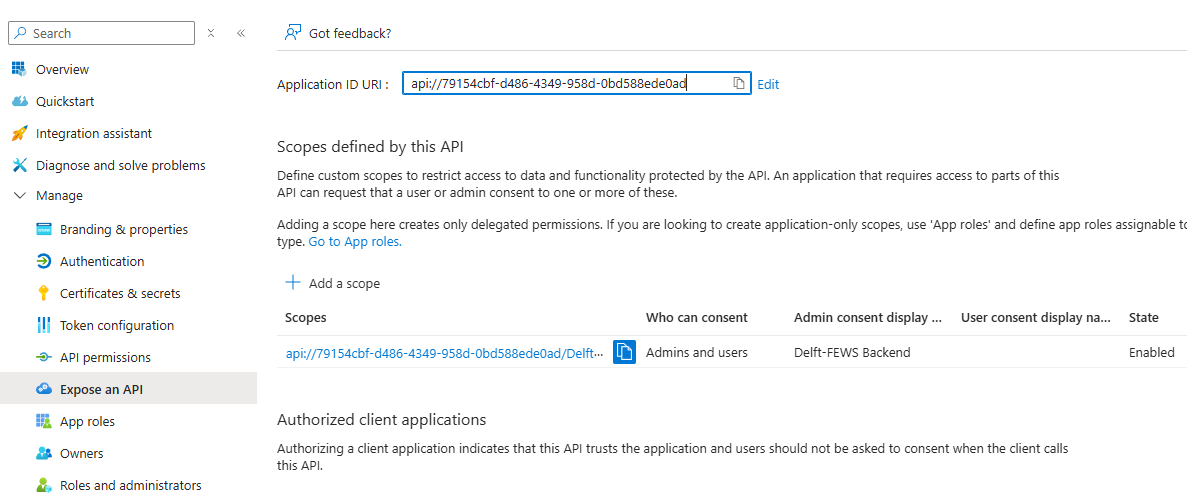The height and width of the screenshot is (497, 1187).
Task: Open Token configuration in sidebar
Action: 116,325
